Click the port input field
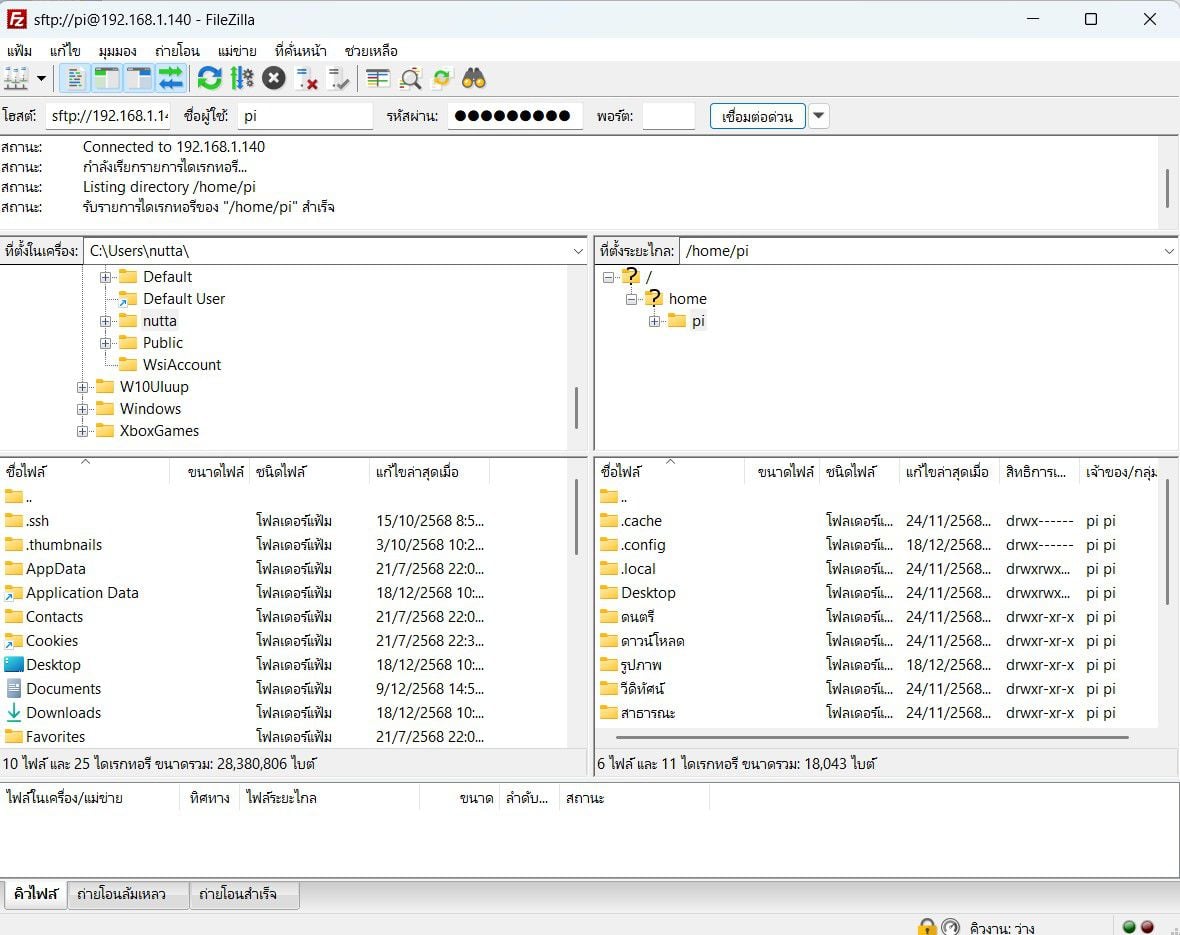1180x935 pixels. (668, 116)
